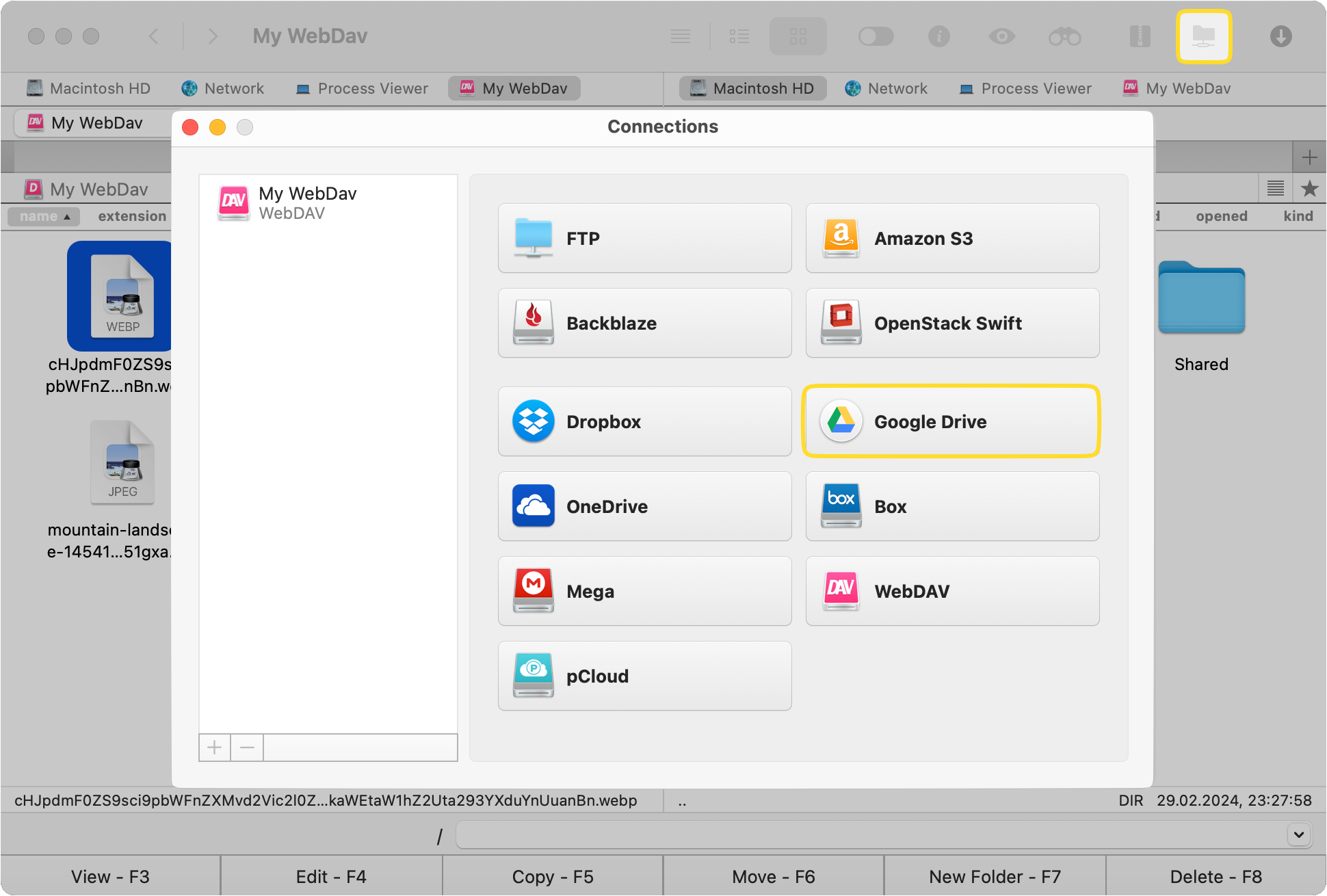1327x896 pixels.
Task: Add a new connection with plus button
Action: click(x=214, y=747)
